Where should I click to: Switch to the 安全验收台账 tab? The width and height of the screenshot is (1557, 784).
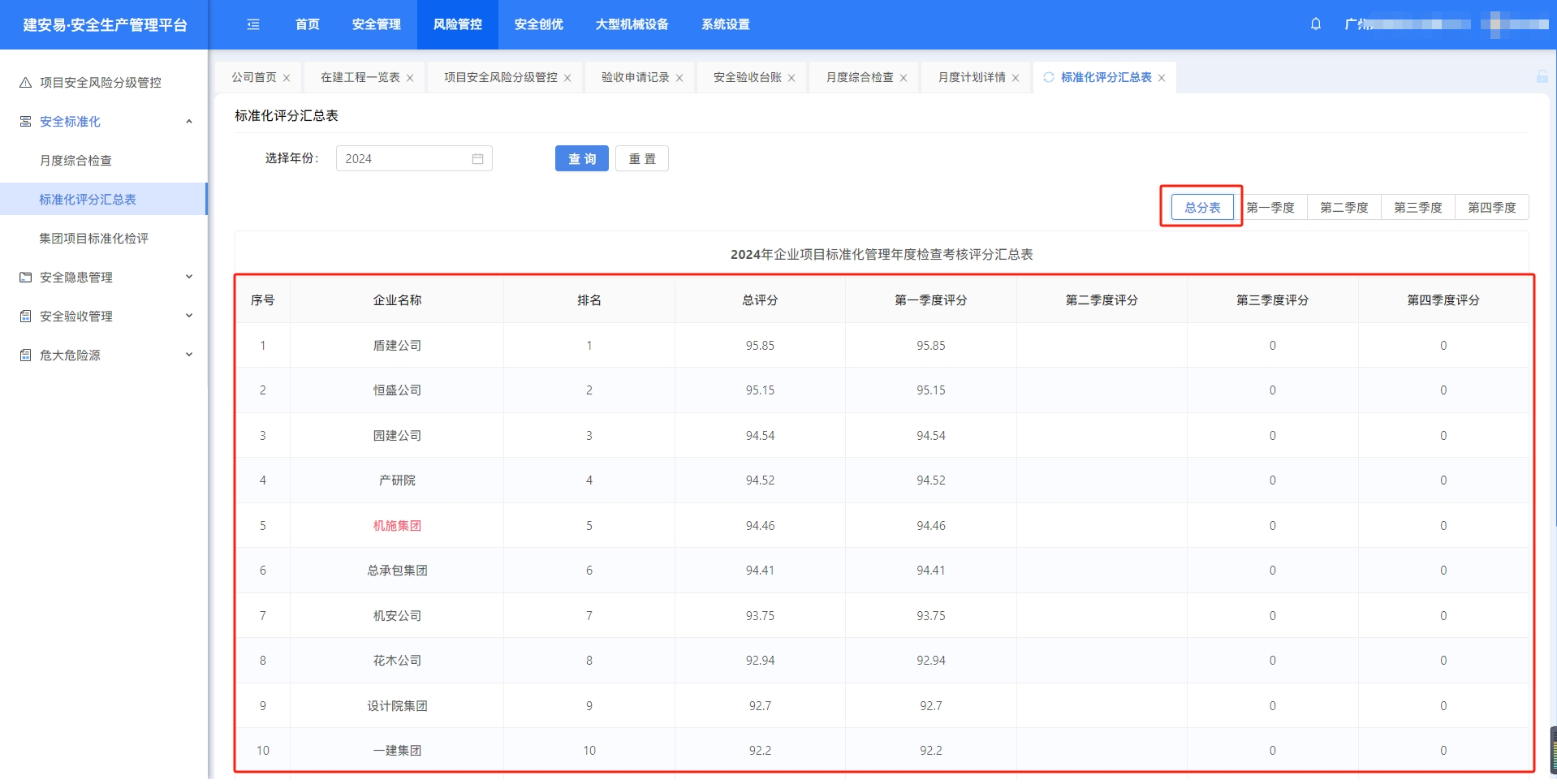point(747,78)
